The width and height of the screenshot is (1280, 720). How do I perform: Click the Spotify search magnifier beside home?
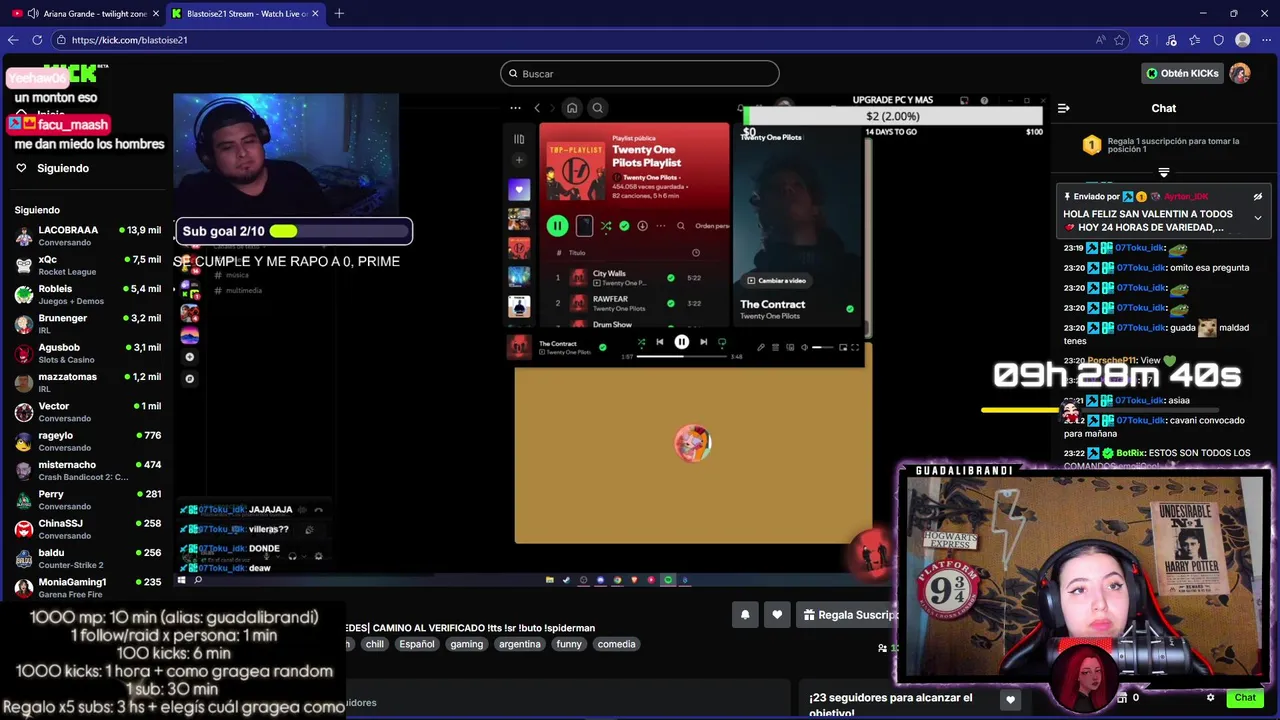coord(598,108)
